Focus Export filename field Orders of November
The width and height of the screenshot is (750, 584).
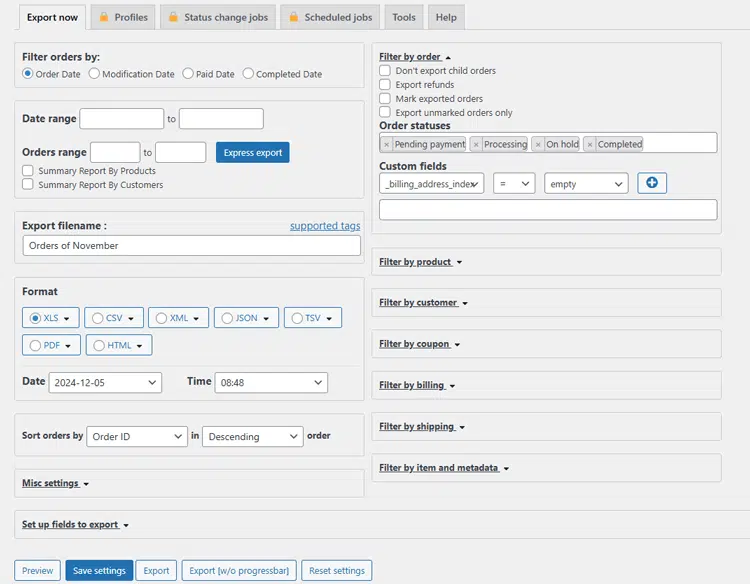[x=191, y=245]
